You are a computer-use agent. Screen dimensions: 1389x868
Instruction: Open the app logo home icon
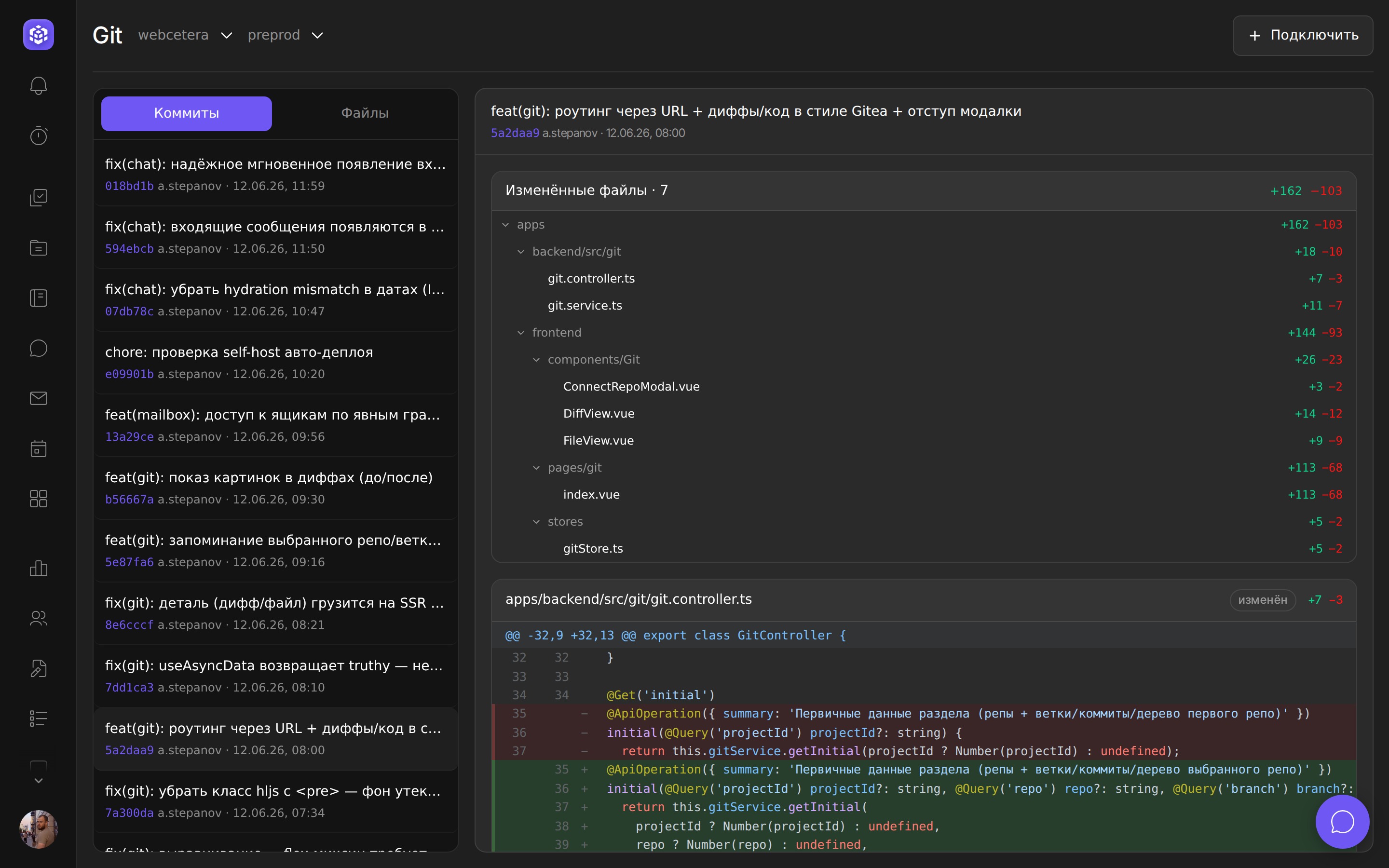point(39,35)
